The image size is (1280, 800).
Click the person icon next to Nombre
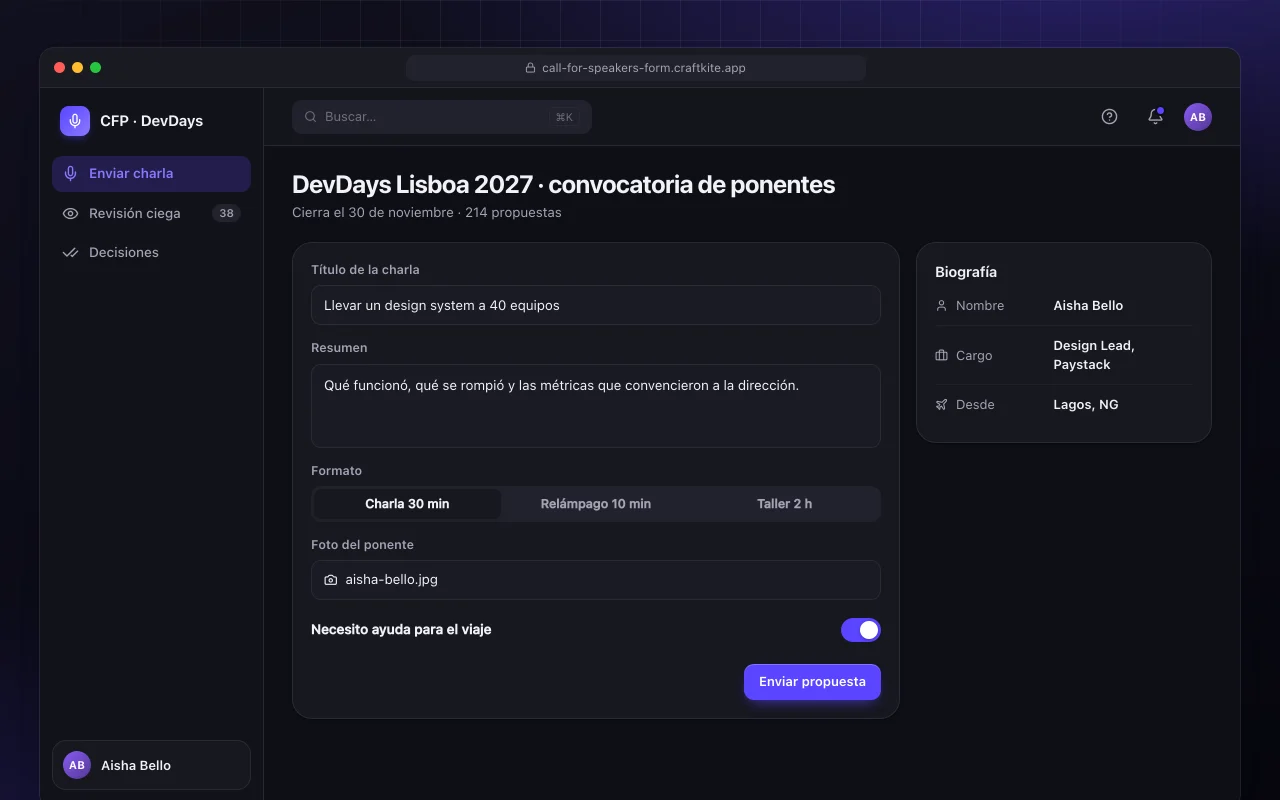tap(941, 306)
